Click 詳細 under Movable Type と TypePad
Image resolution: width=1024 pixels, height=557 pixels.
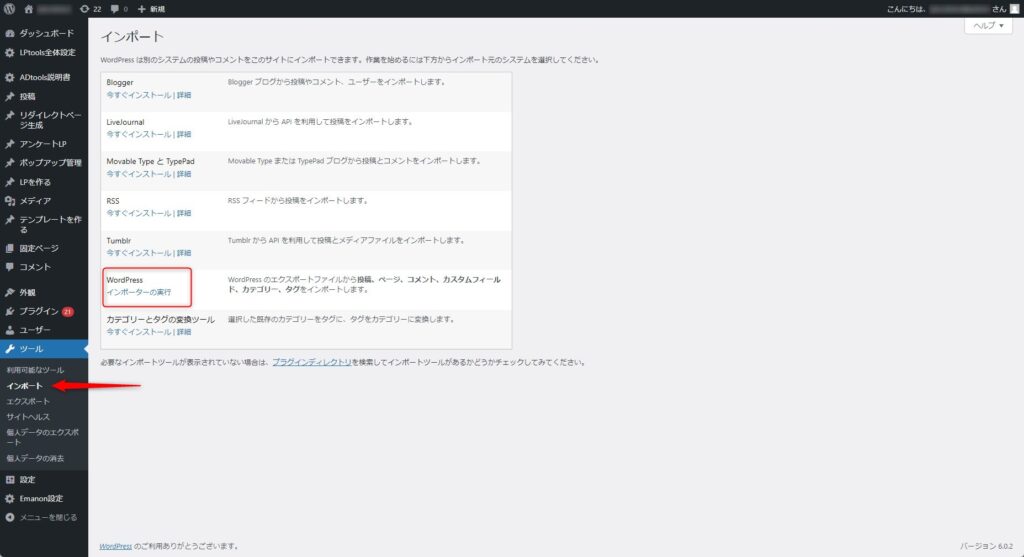pos(184,174)
